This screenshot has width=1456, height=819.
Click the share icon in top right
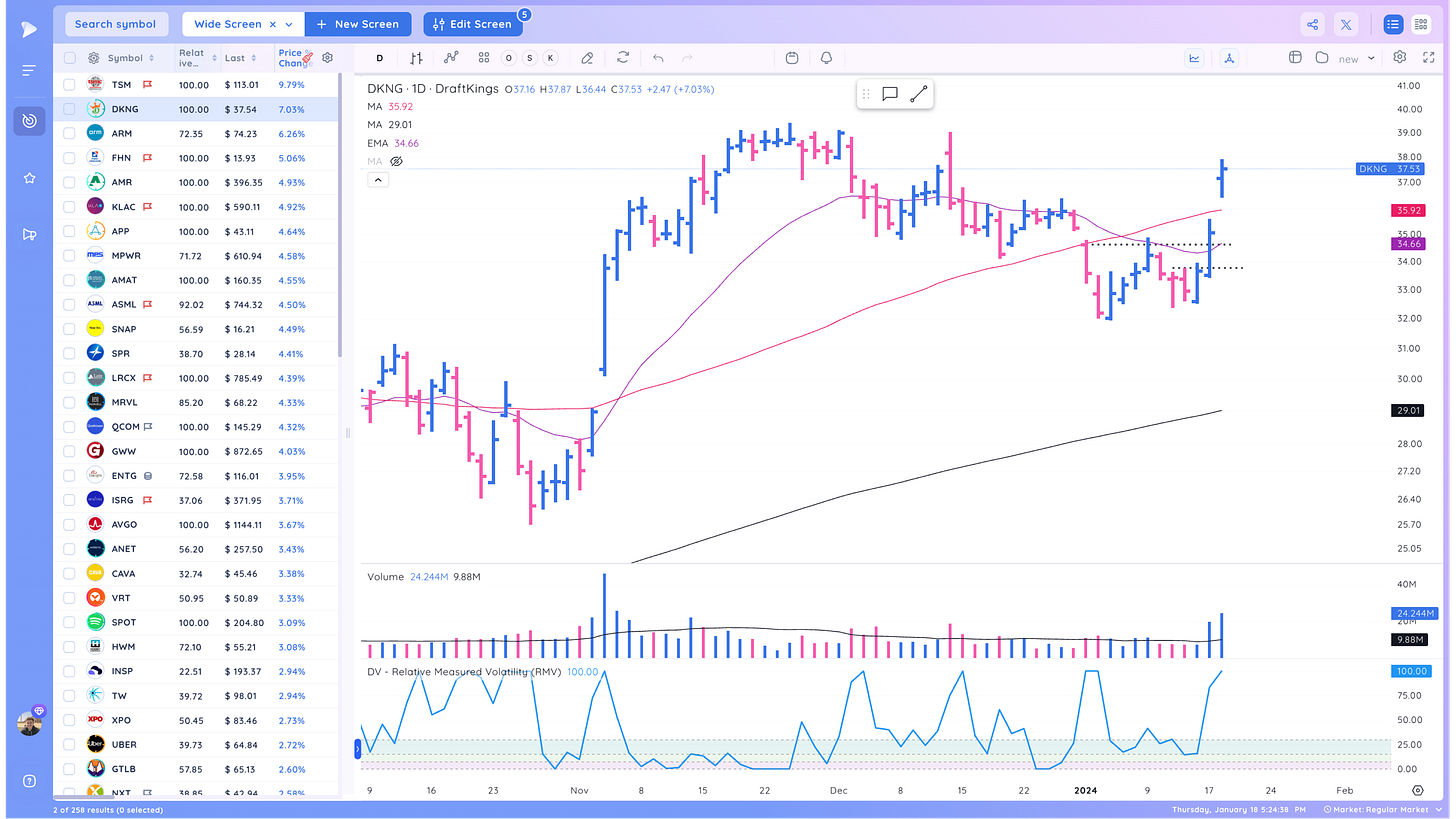pos(1313,25)
